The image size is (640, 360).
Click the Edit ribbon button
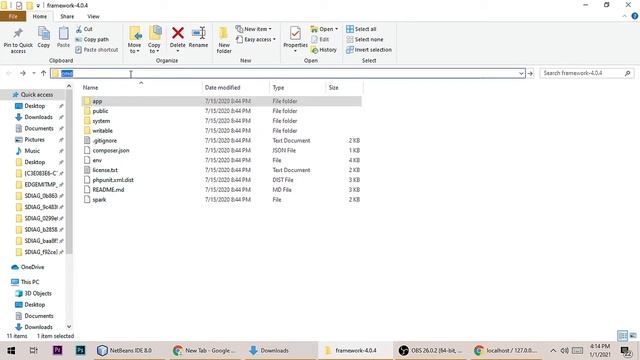click(320, 39)
